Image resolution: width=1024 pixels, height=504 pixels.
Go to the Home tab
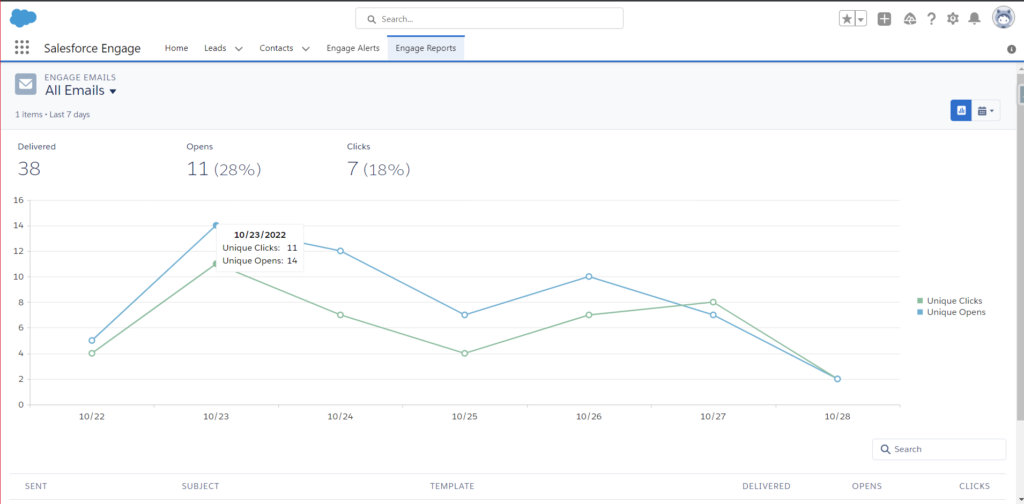(x=176, y=48)
